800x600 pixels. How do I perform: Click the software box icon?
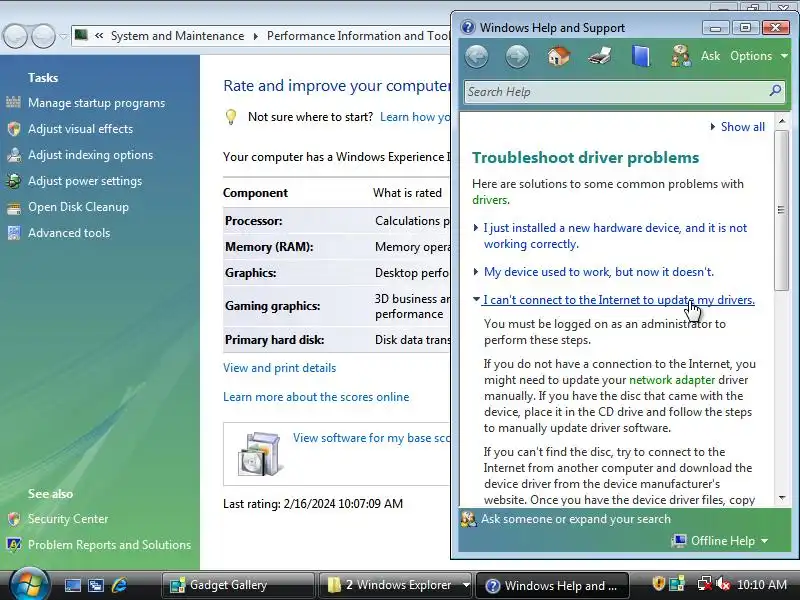260,454
